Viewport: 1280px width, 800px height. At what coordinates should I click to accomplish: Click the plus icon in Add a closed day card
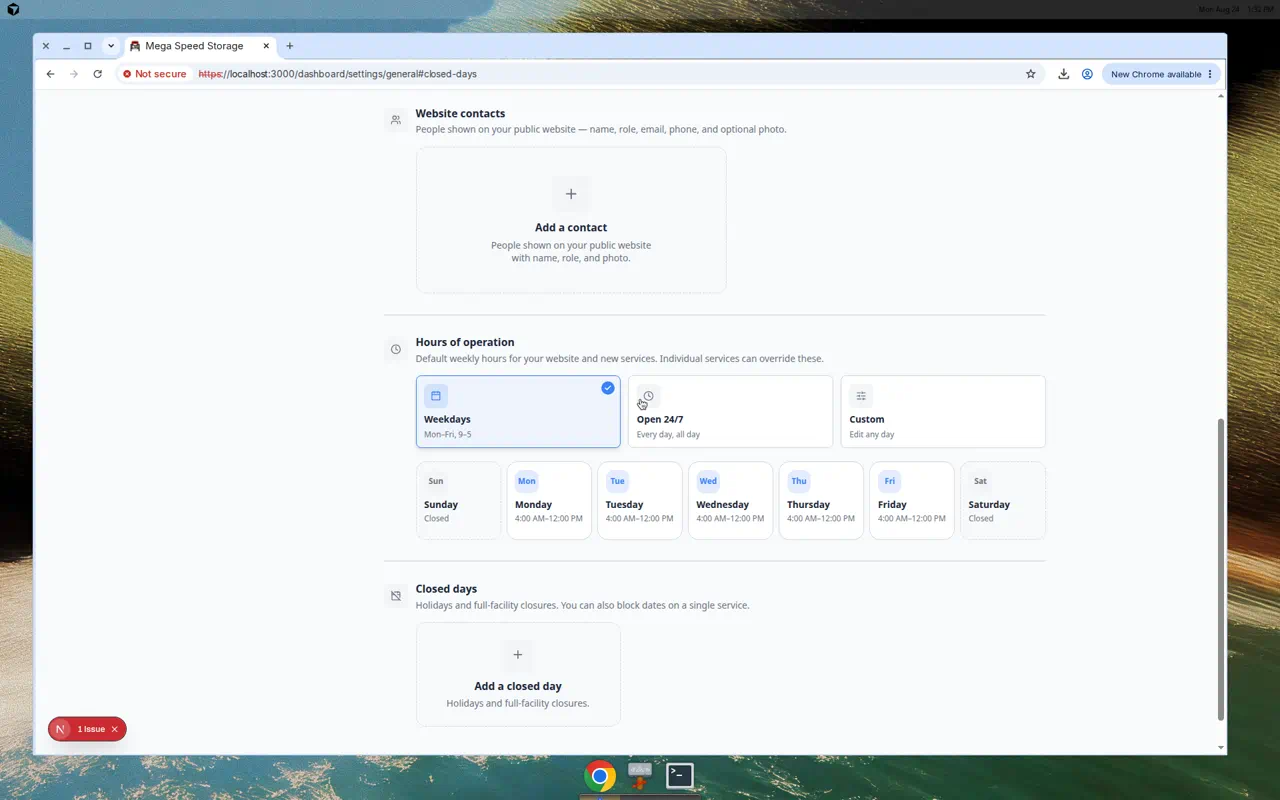pos(518,655)
